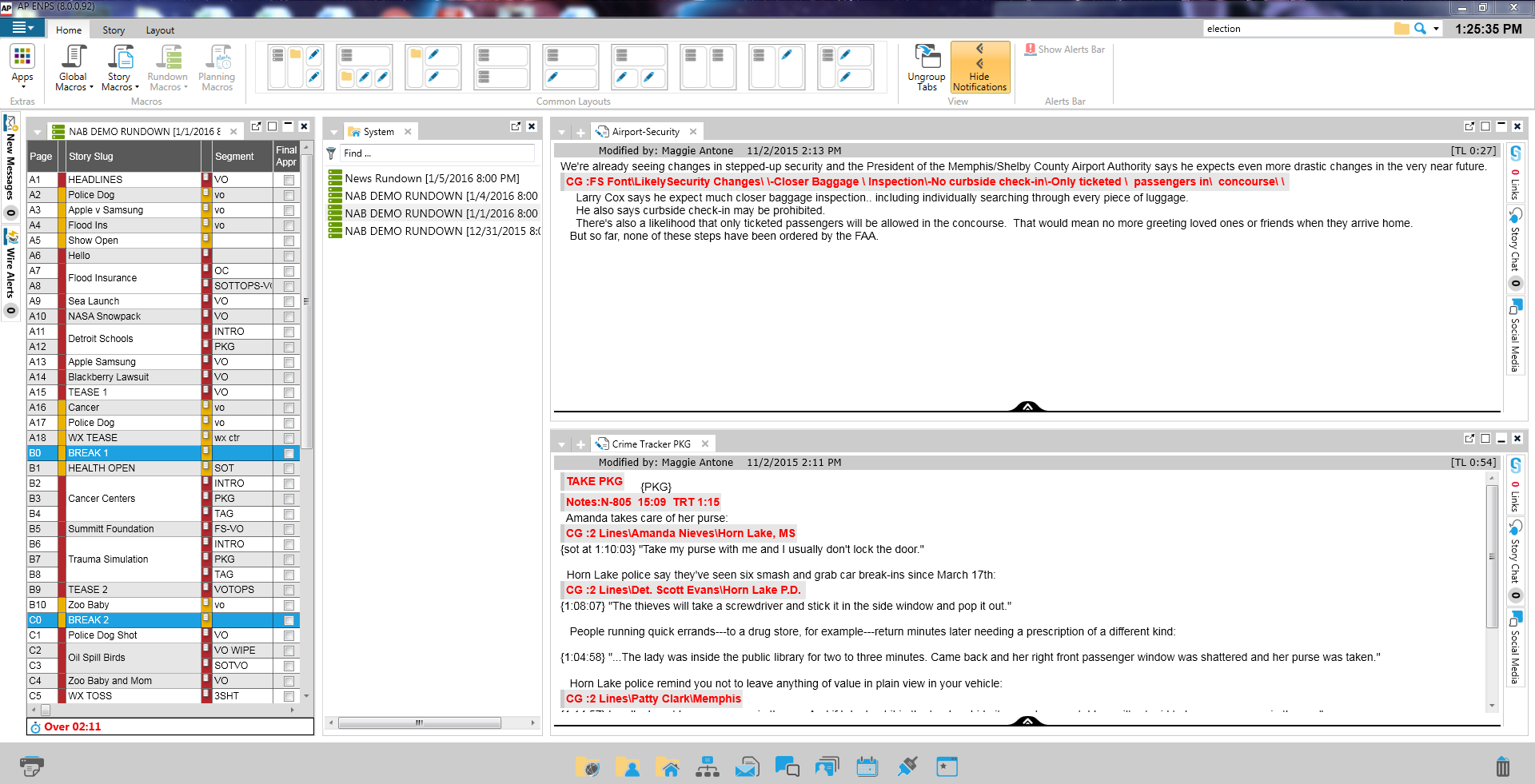
Task: Click the trash bin icon at bottom right
Action: pyautogui.click(x=1503, y=767)
